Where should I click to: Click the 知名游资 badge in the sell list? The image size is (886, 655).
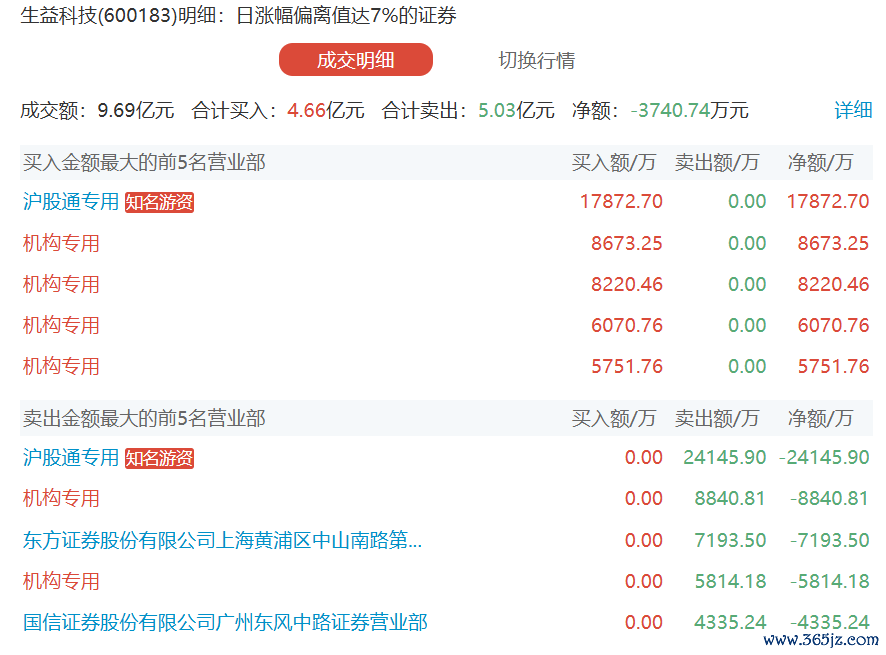coord(159,458)
